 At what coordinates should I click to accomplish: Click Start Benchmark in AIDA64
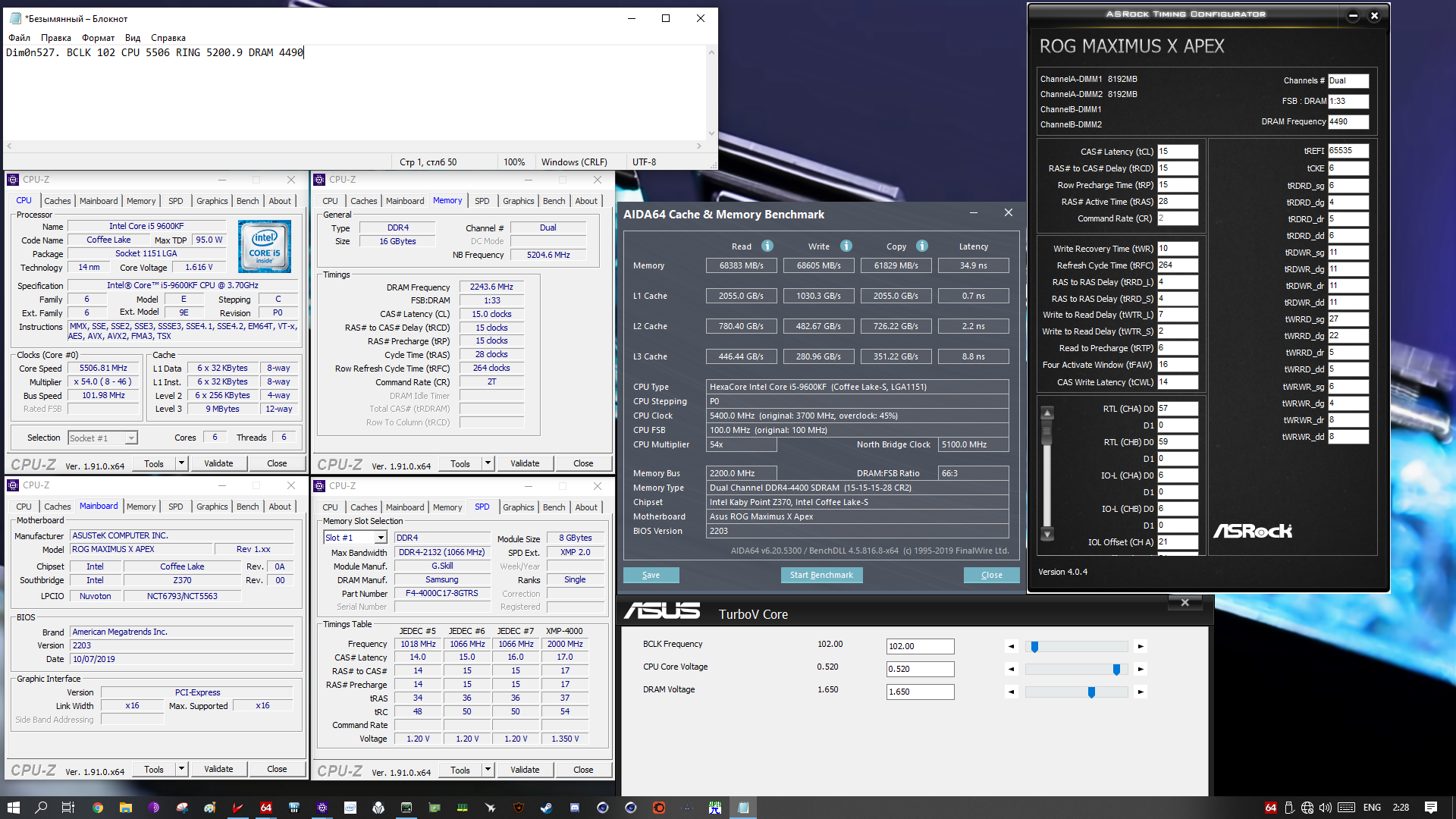pyautogui.click(x=821, y=575)
